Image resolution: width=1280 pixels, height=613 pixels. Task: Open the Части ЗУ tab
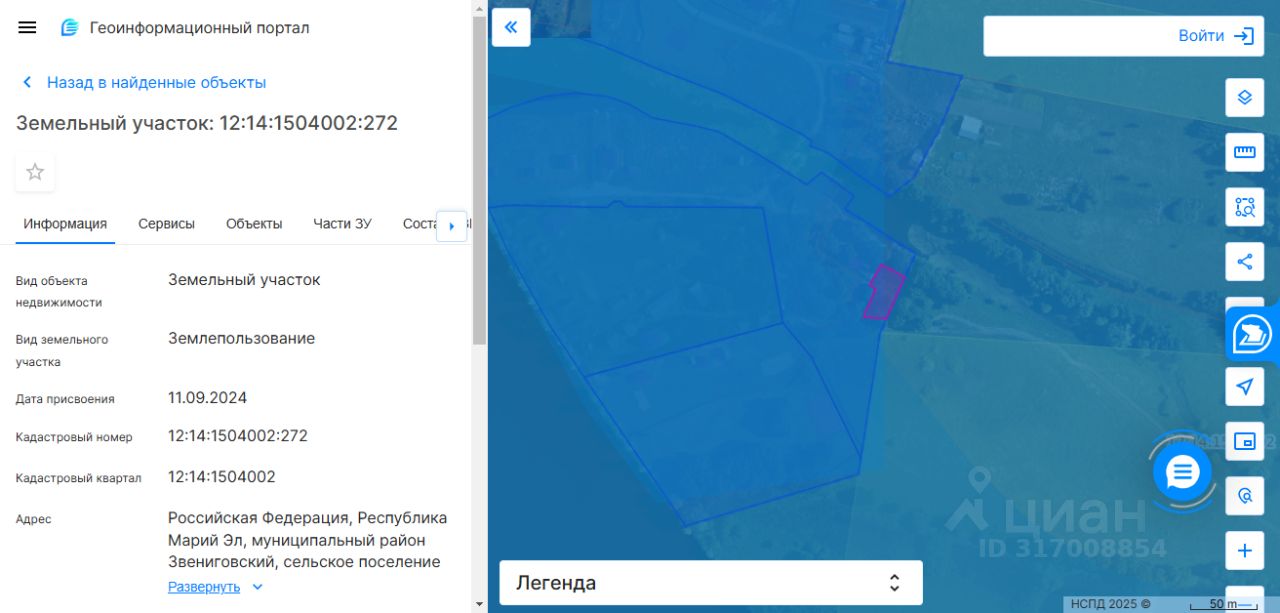[x=342, y=224]
